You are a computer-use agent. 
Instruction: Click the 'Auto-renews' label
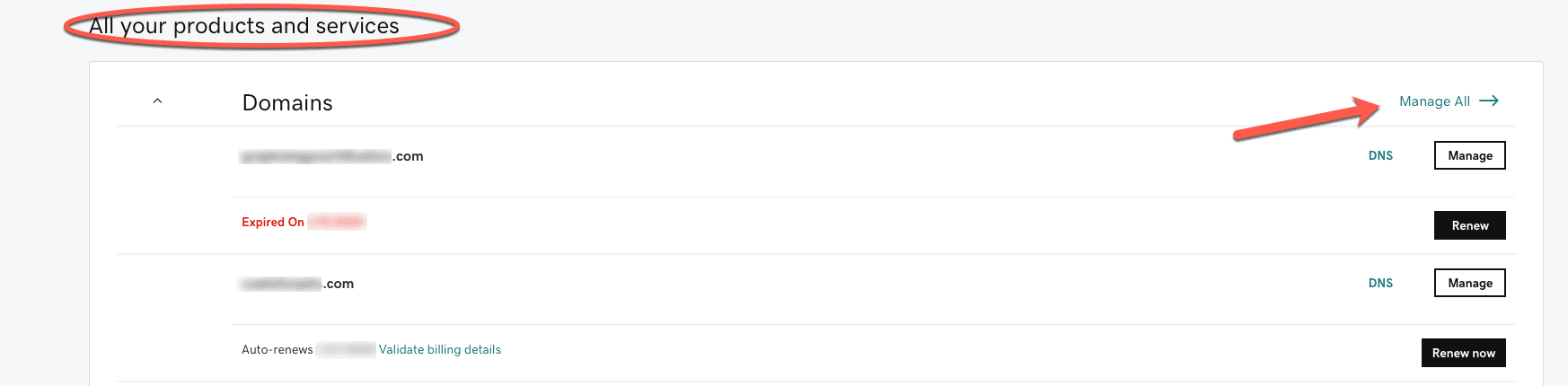pos(277,349)
